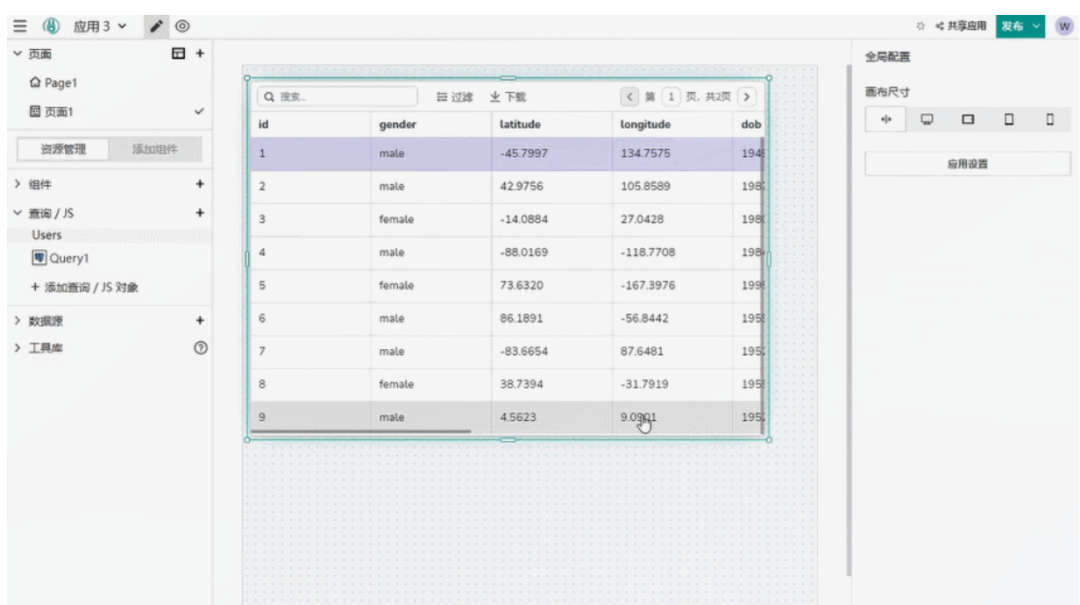This screenshot has height=605, width=1080.
Task: Click the table horizontal scrollbar
Action: point(361,432)
